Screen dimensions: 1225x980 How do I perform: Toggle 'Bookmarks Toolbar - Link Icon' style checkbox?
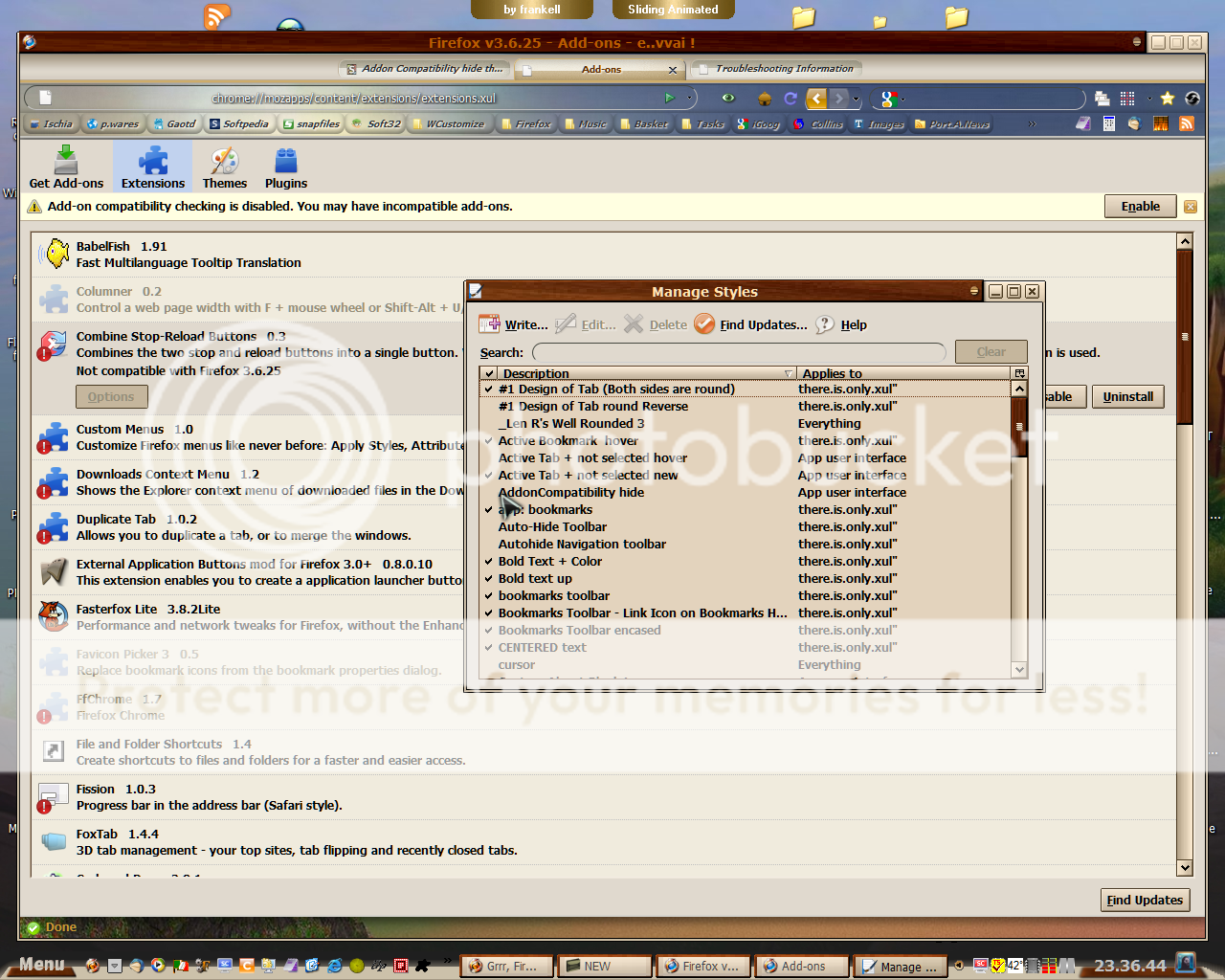[489, 613]
